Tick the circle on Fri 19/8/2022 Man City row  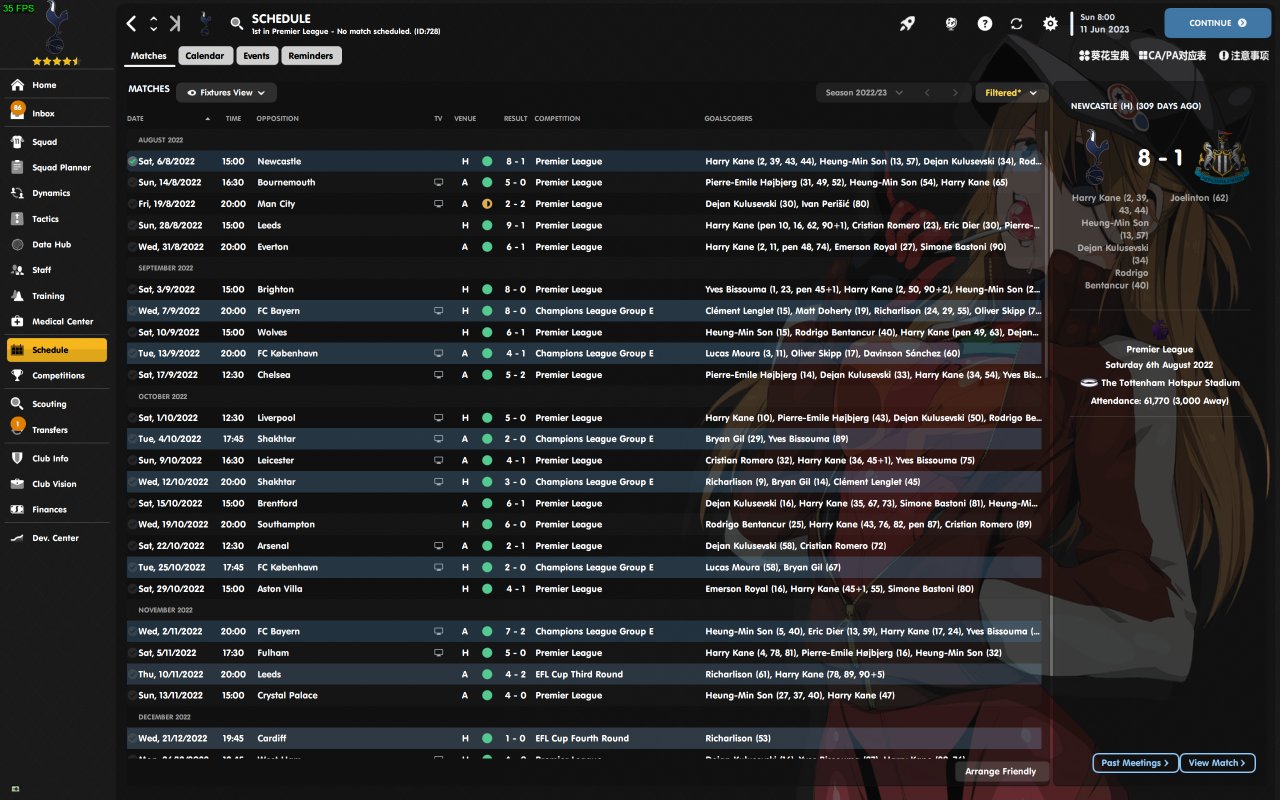133,204
